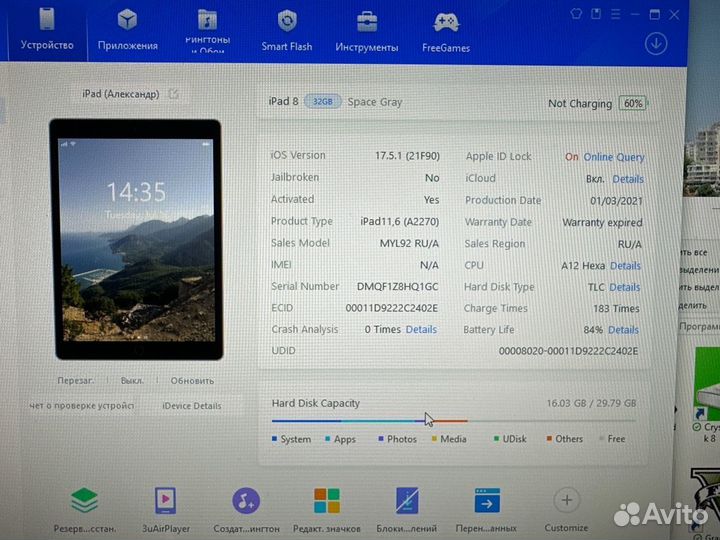The image size is (720, 540).
Task: Click the iOS version 17.5.1 (21F90)
Action: (x=407, y=156)
